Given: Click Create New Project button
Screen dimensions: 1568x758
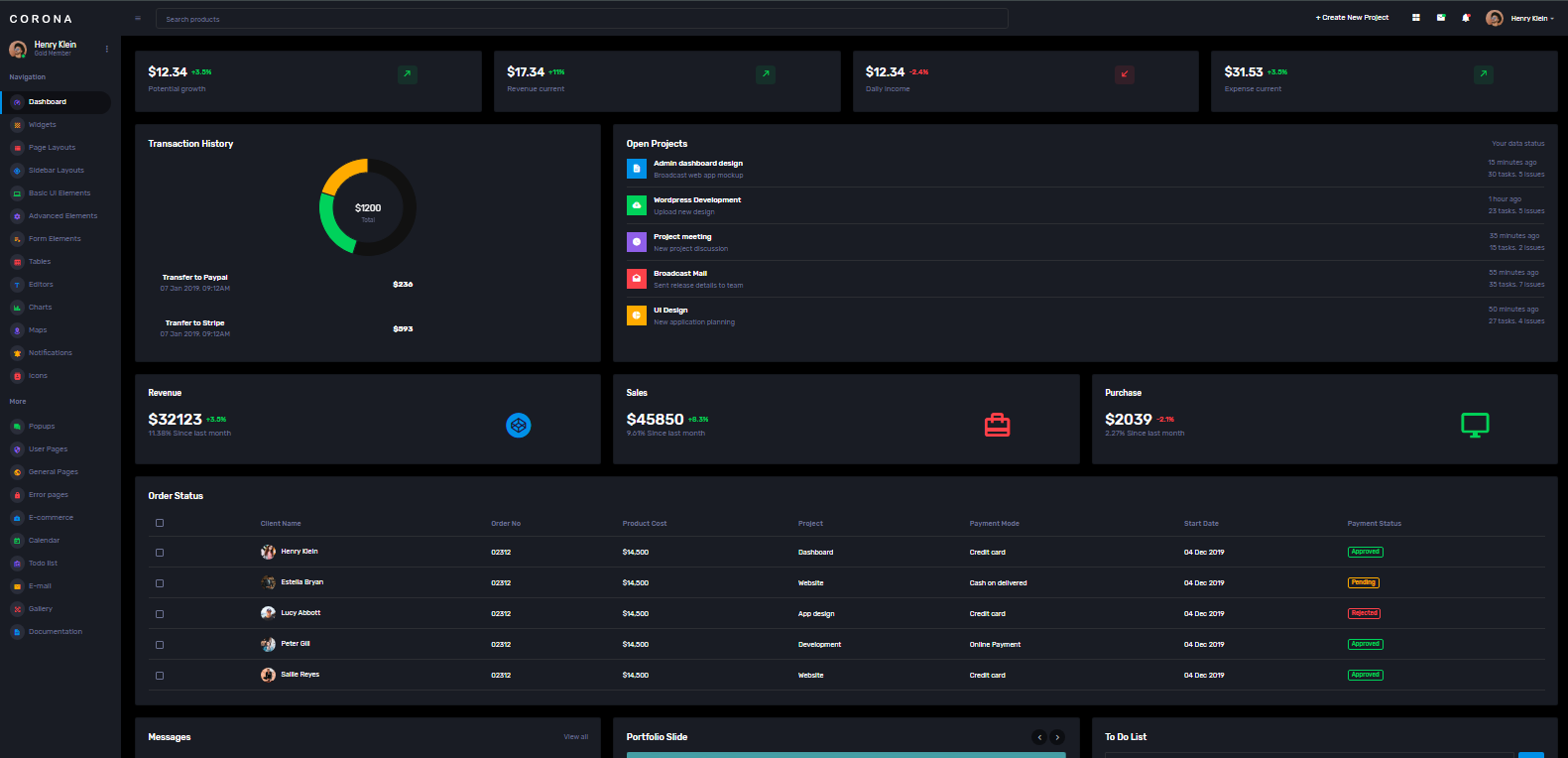Looking at the screenshot, I should pos(1352,18).
